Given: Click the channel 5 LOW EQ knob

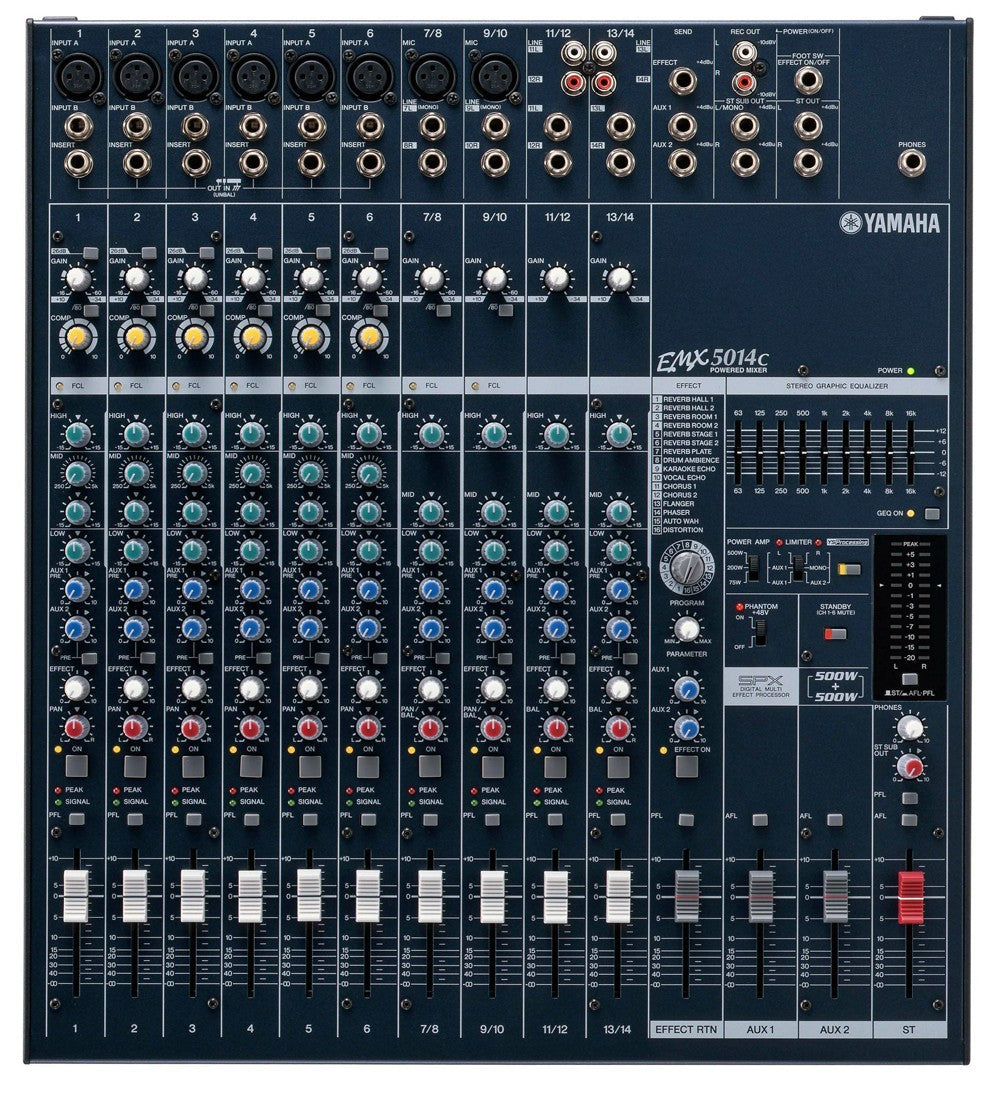Looking at the screenshot, I should [310, 550].
